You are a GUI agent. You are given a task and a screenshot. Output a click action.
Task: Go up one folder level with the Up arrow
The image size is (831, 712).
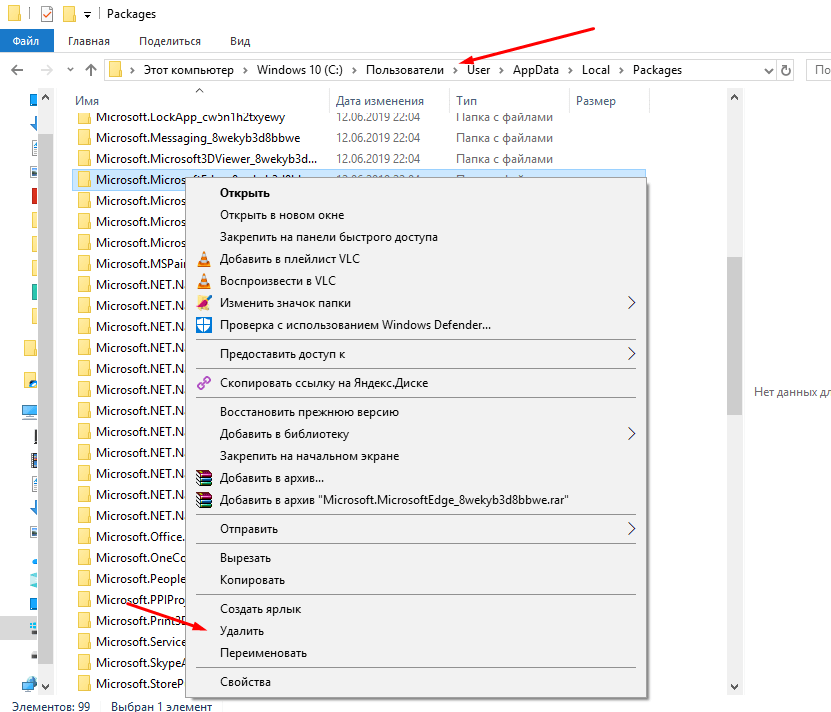click(91, 70)
